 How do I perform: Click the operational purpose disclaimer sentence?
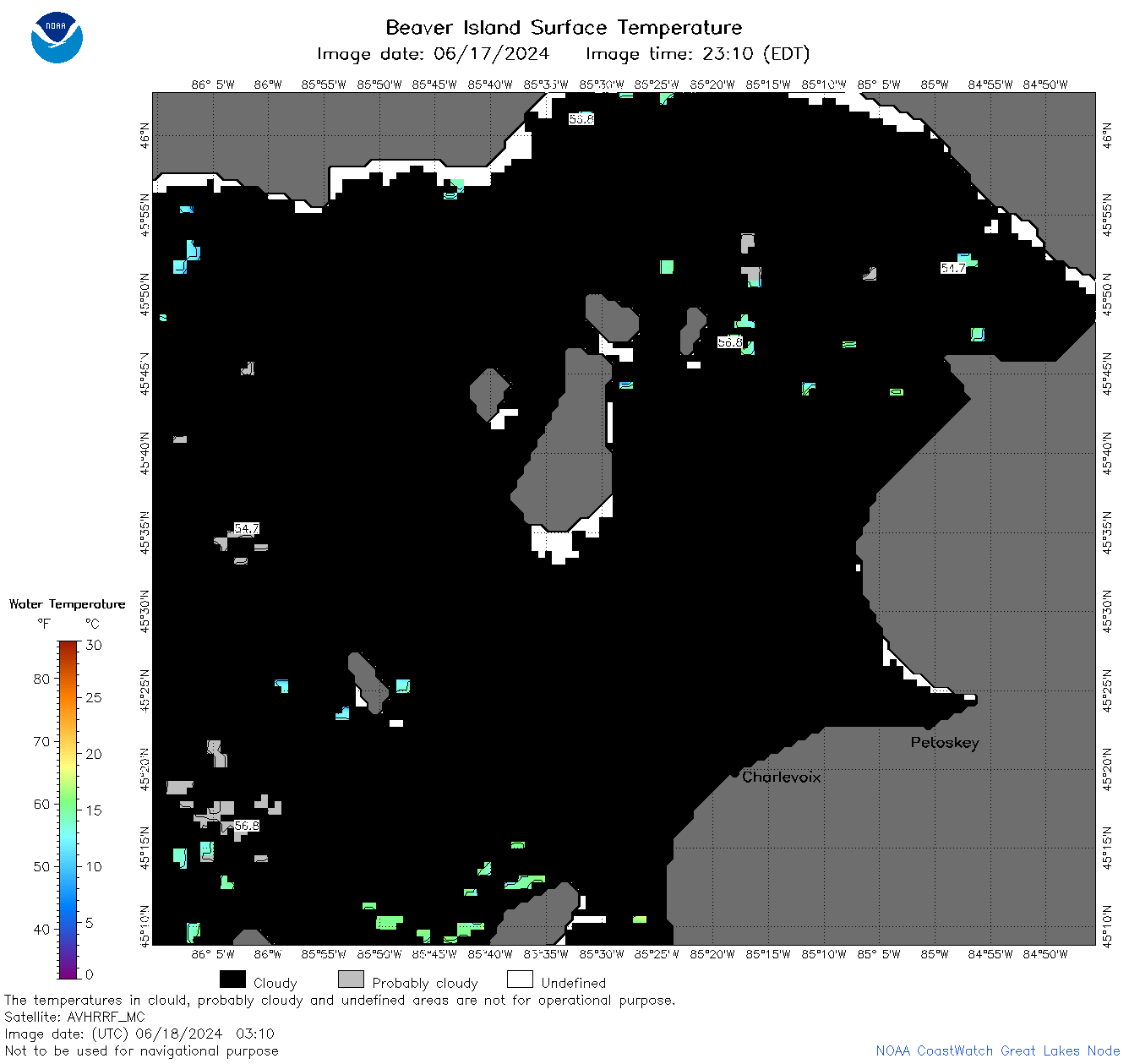coord(340,1000)
